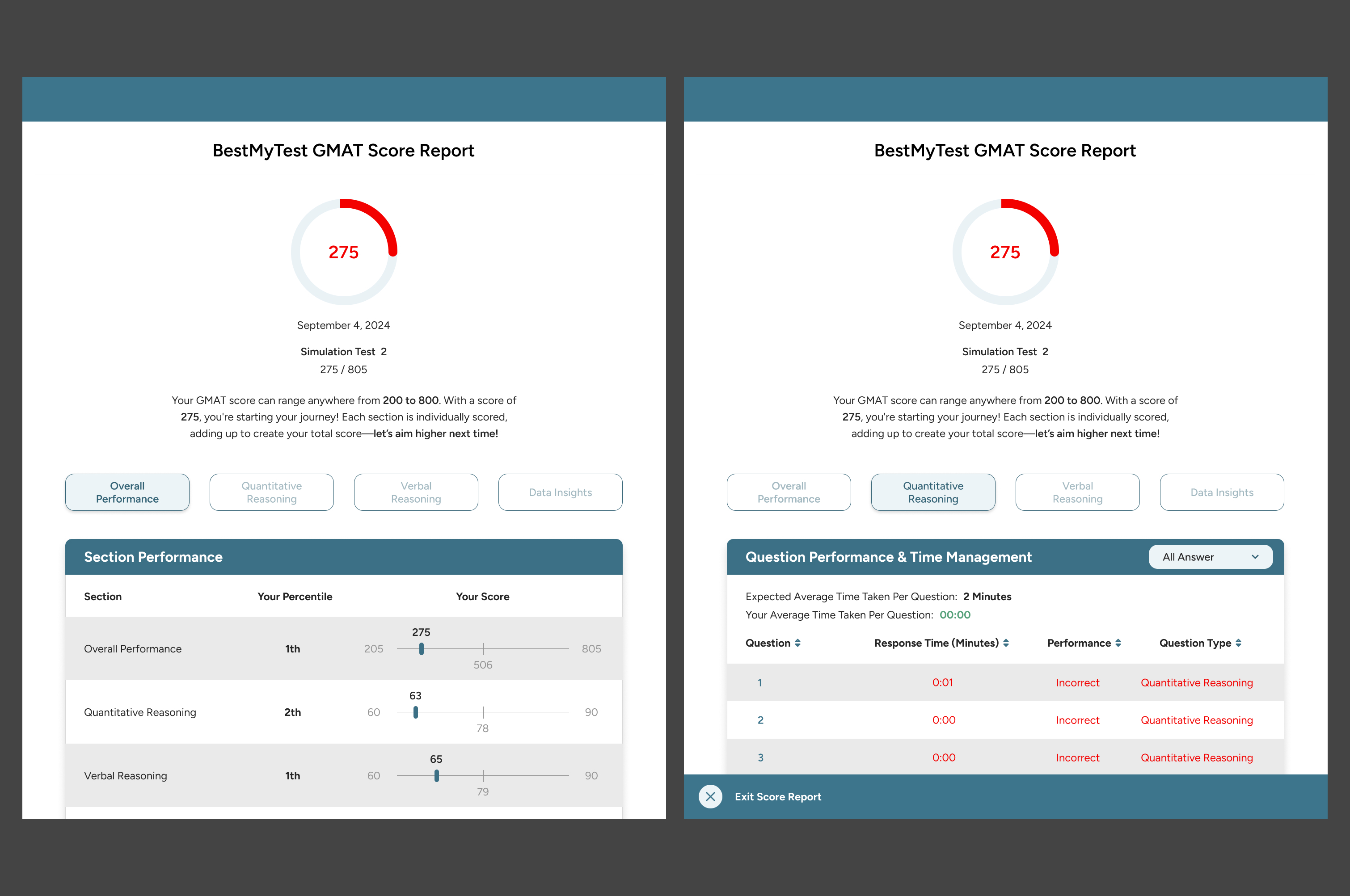The image size is (1350, 896).
Task: Click the 506 median marker label
Action: click(483, 665)
